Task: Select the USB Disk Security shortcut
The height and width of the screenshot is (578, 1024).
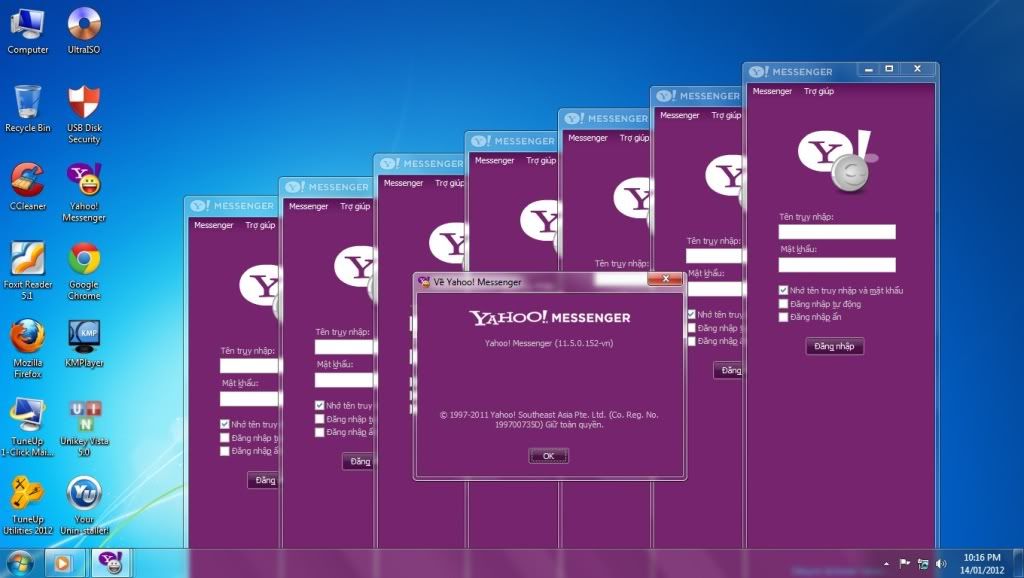Action: click(x=84, y=115)
